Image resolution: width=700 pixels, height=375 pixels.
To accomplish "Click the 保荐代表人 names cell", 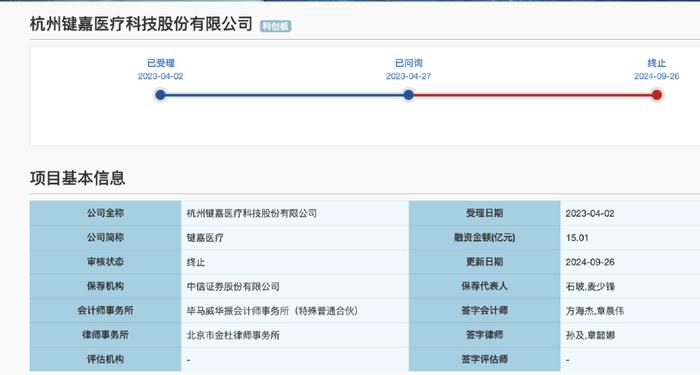I will click(x=630, y=286).
